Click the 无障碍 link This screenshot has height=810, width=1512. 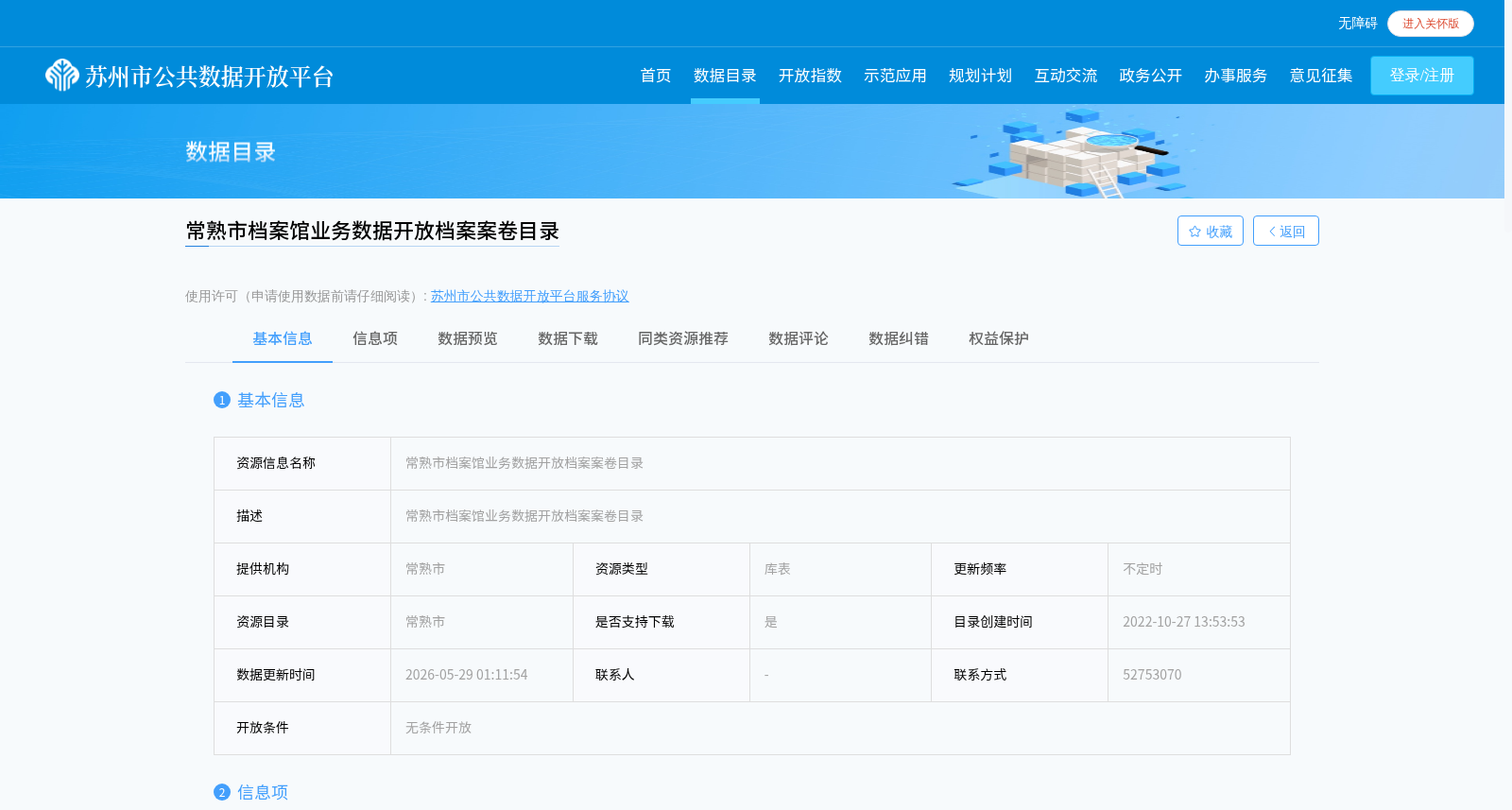pyautogui.click(x=1357, y=24)
